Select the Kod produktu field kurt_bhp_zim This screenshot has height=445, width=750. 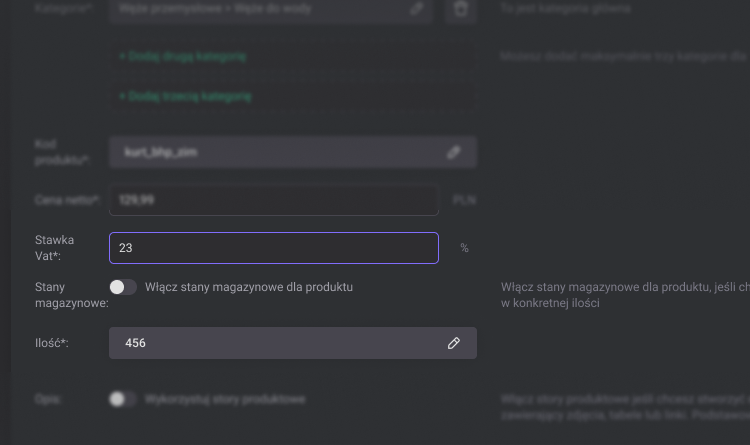275,153
